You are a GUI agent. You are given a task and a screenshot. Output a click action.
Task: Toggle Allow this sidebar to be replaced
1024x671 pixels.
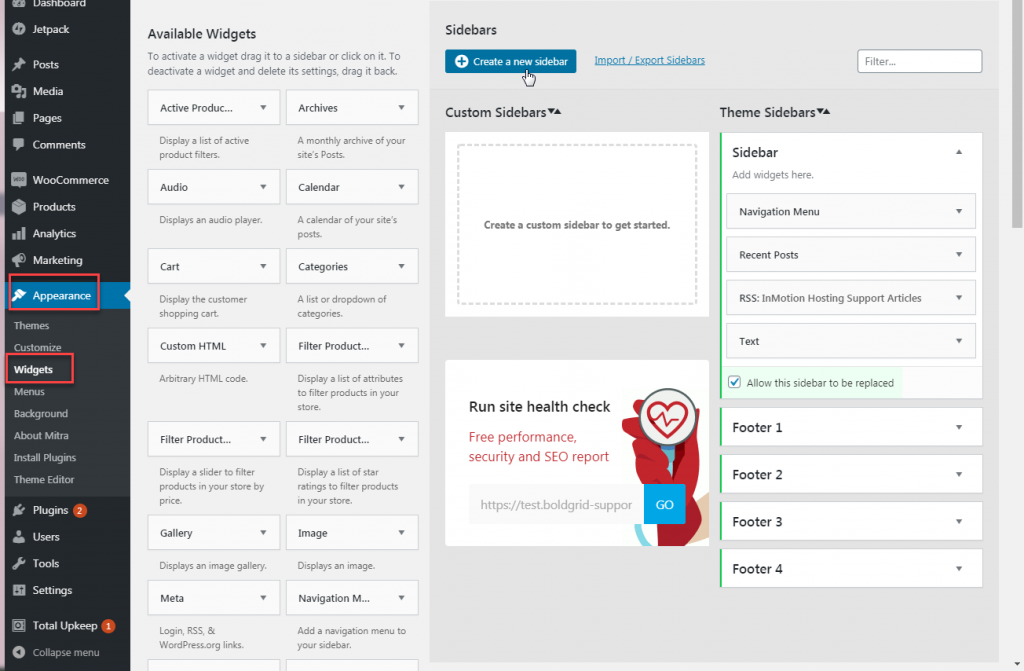[735, 382]
